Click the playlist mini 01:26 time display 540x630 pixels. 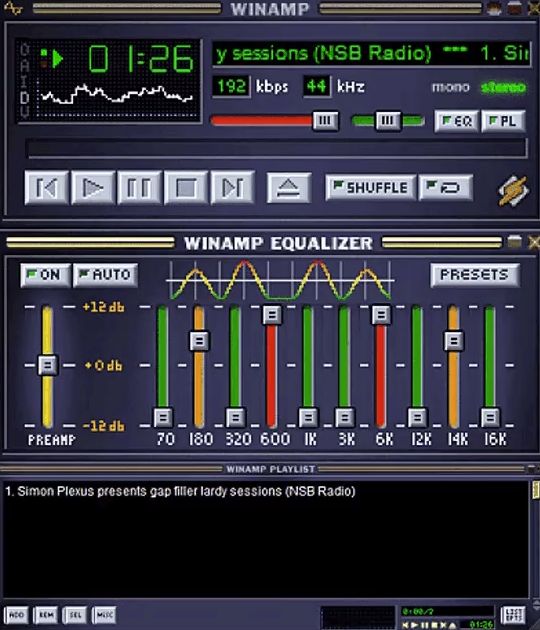pyautogui.click(x=481, y=624)
